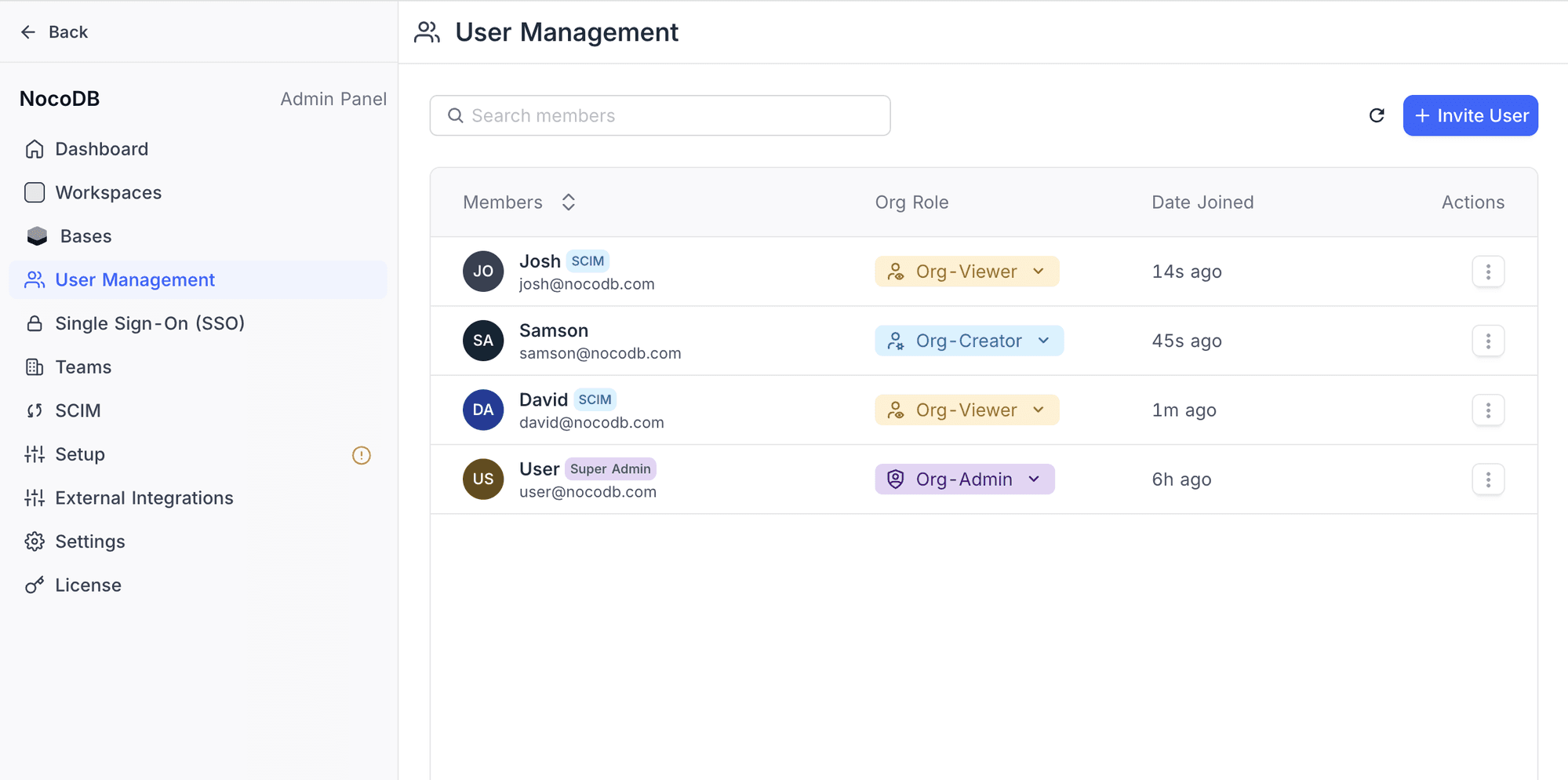Click the refresh icon near Invite User
Viewport: 1568px width, 780px height.
[x=1377, y=115]
